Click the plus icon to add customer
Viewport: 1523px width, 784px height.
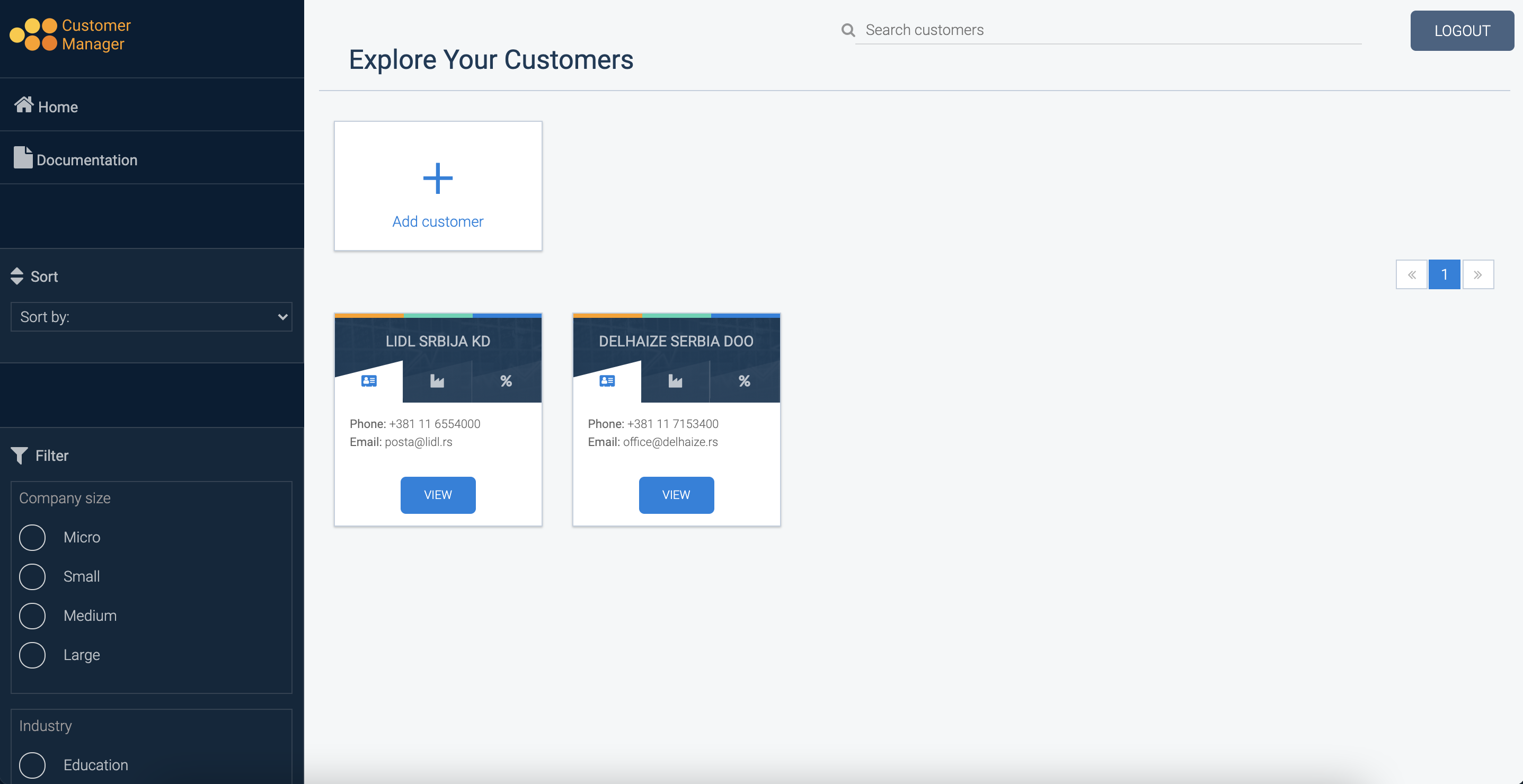pyautogui.click(x=438, y=178)
